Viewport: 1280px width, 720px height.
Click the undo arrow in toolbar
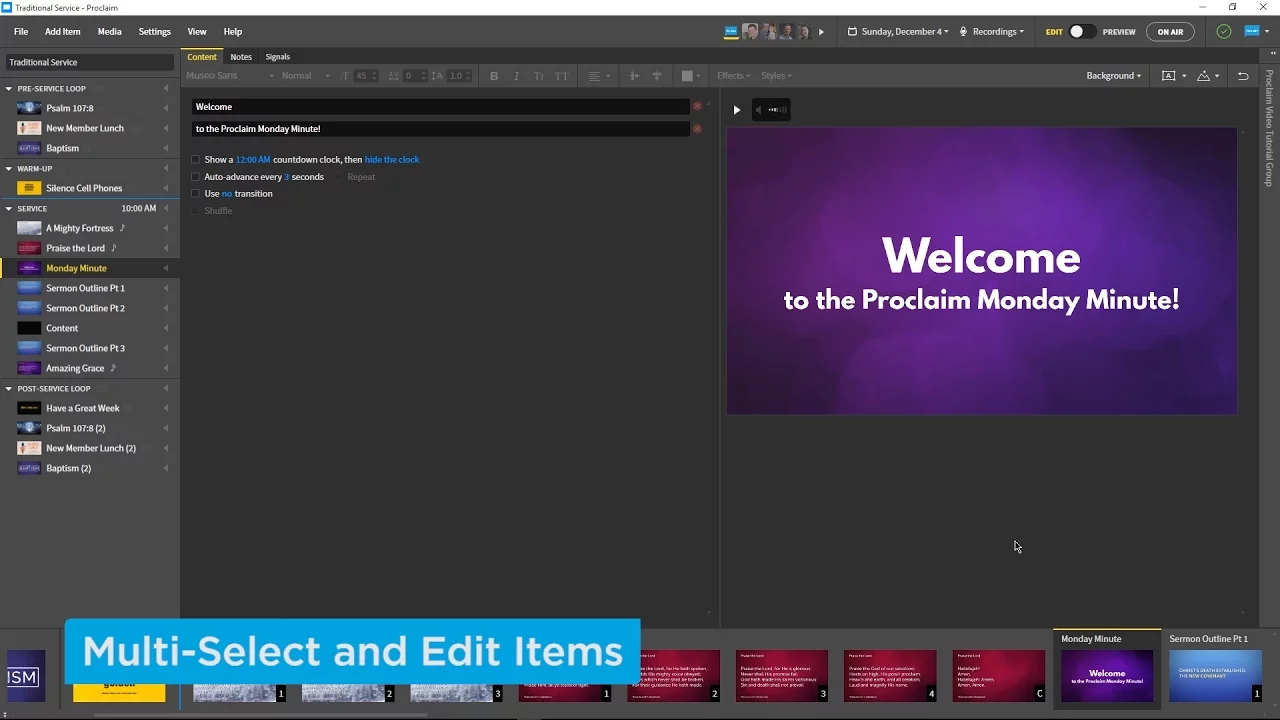point(1243,76)
